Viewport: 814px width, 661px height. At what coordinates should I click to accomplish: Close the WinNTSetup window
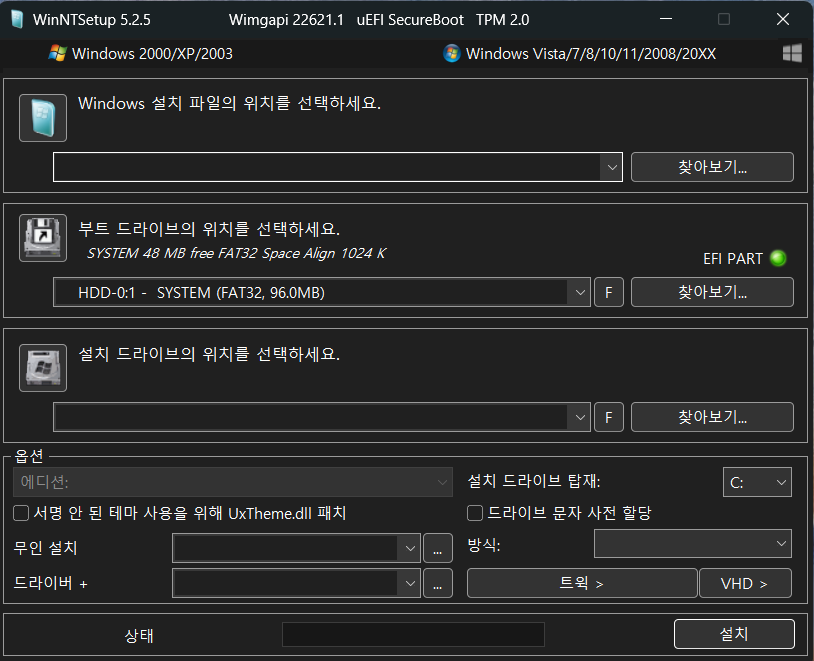click(x=783, y=19)
